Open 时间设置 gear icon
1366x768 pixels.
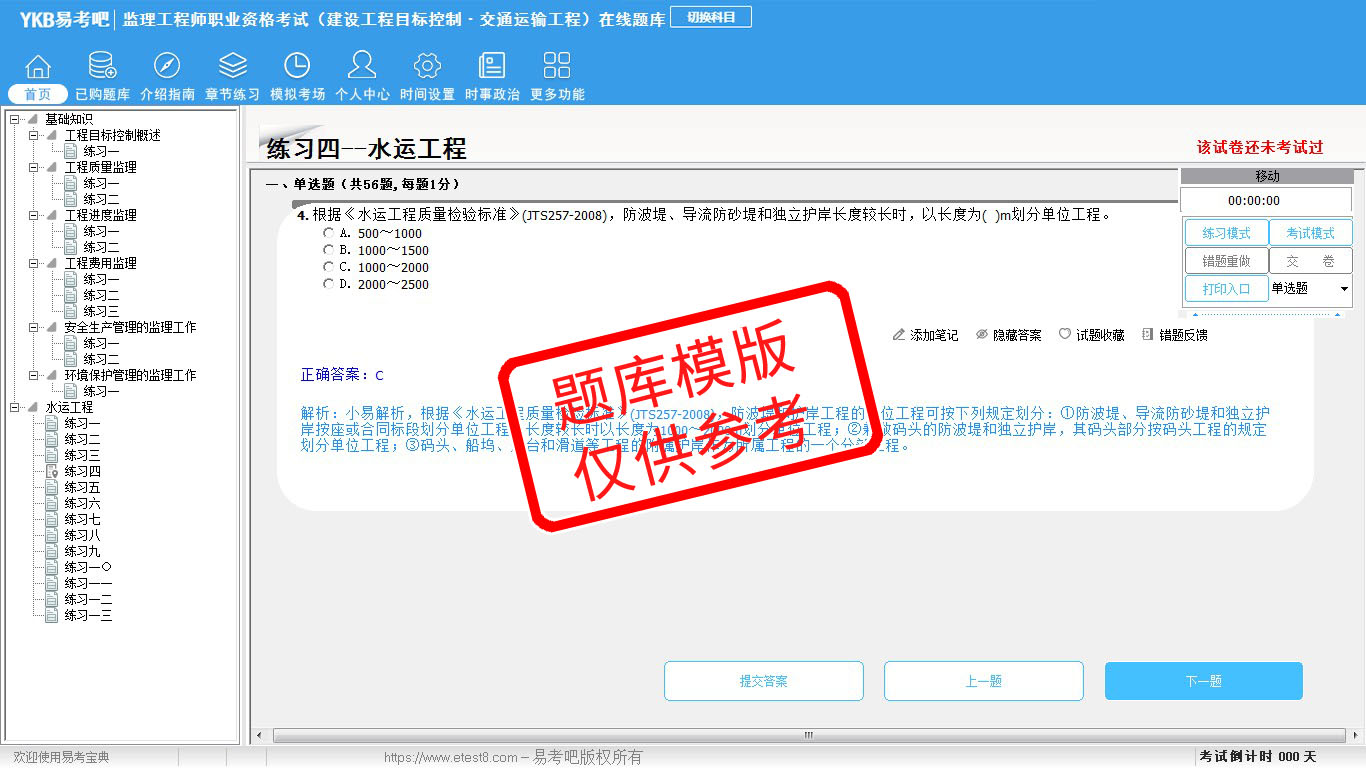(427, 66)
